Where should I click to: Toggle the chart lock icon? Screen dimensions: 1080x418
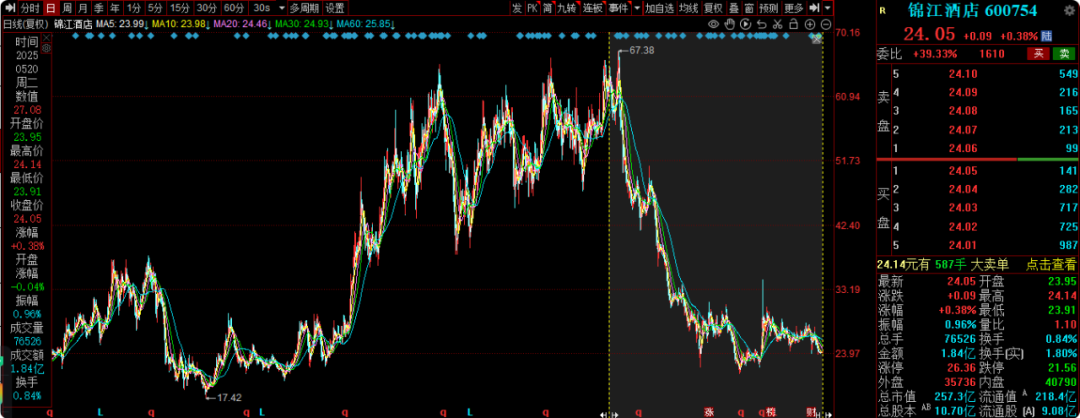[x=793, y=24]
